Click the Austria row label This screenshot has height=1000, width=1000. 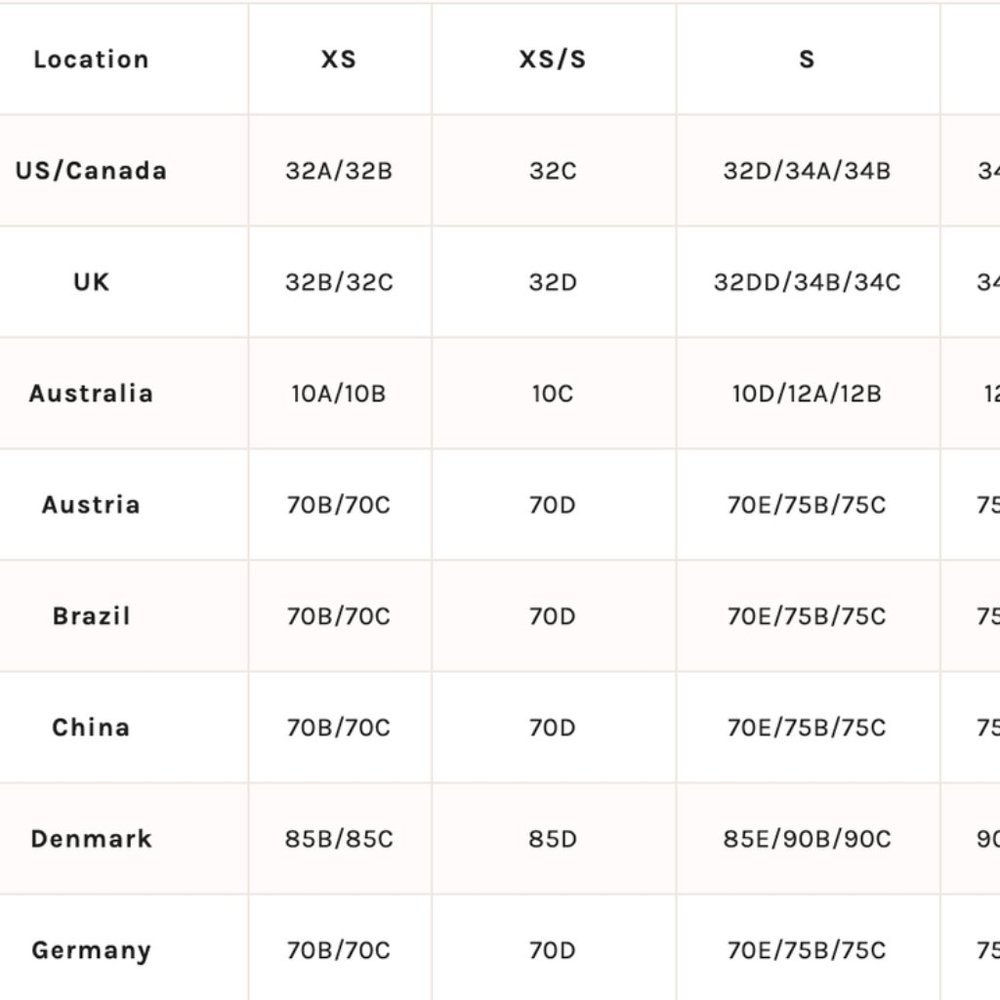coord(91,505)
